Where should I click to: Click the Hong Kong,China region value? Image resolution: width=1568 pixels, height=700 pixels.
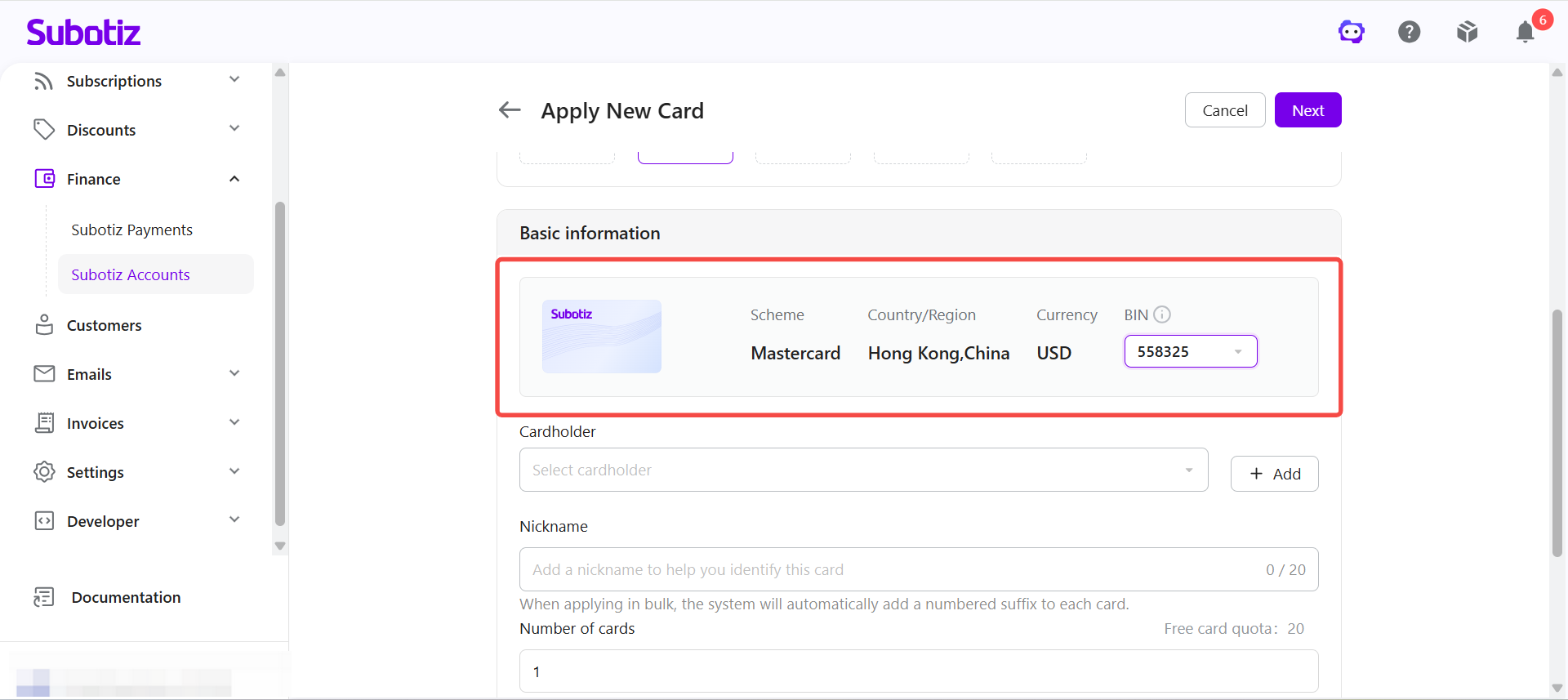click(x=939, y=353)
